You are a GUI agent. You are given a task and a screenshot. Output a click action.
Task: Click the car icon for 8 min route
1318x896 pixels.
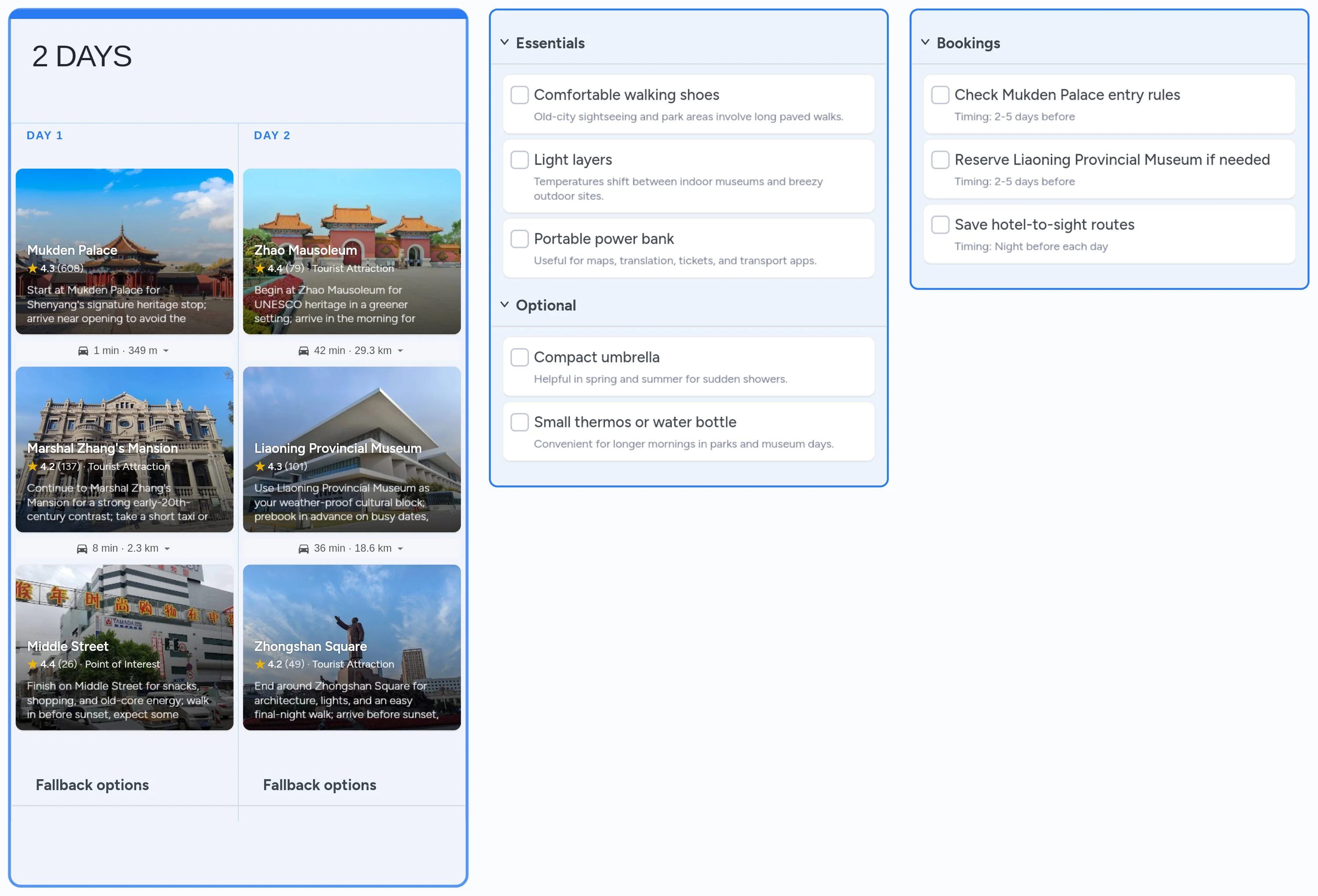[83, 549]
